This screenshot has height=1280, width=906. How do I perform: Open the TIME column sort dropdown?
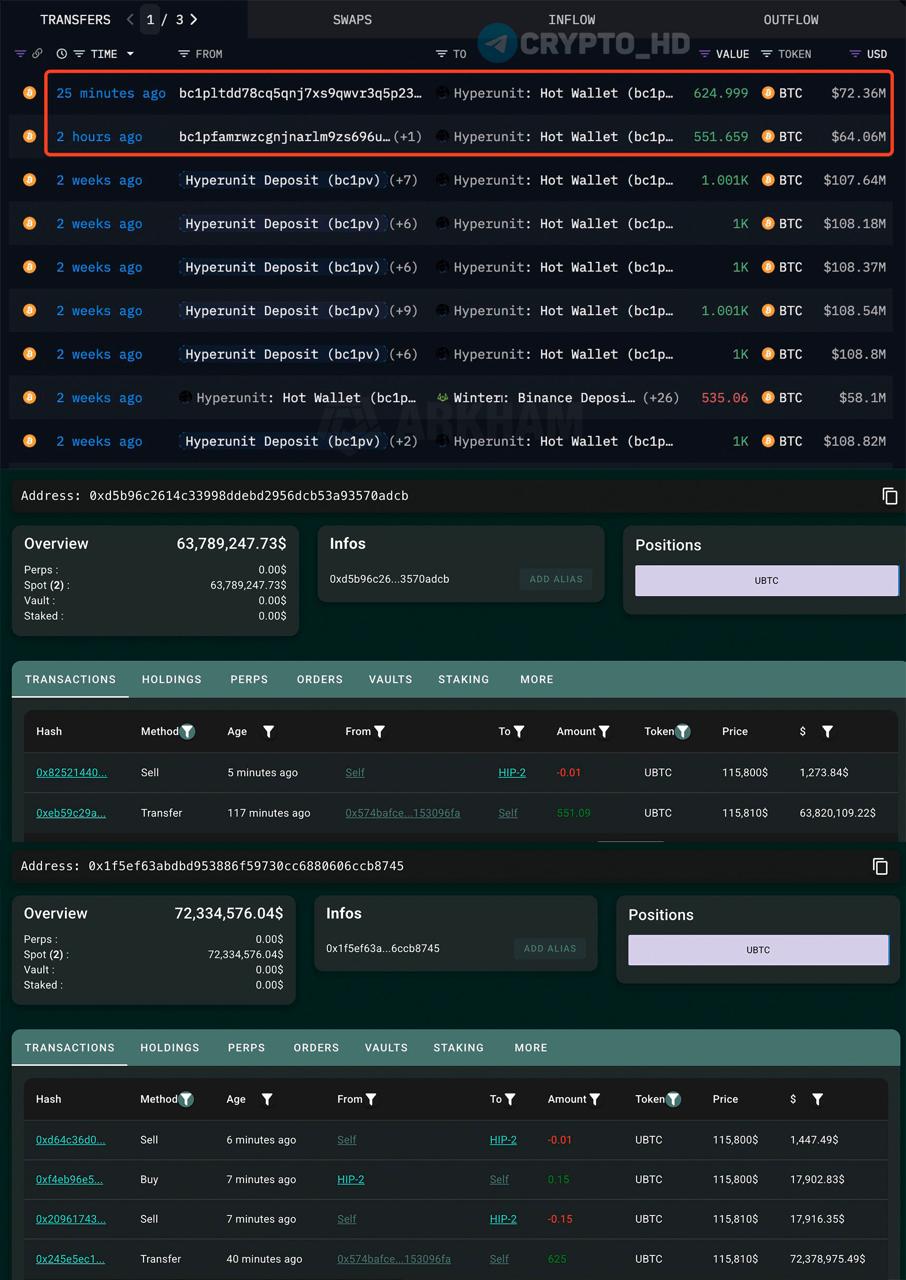(x=130, y=54)
